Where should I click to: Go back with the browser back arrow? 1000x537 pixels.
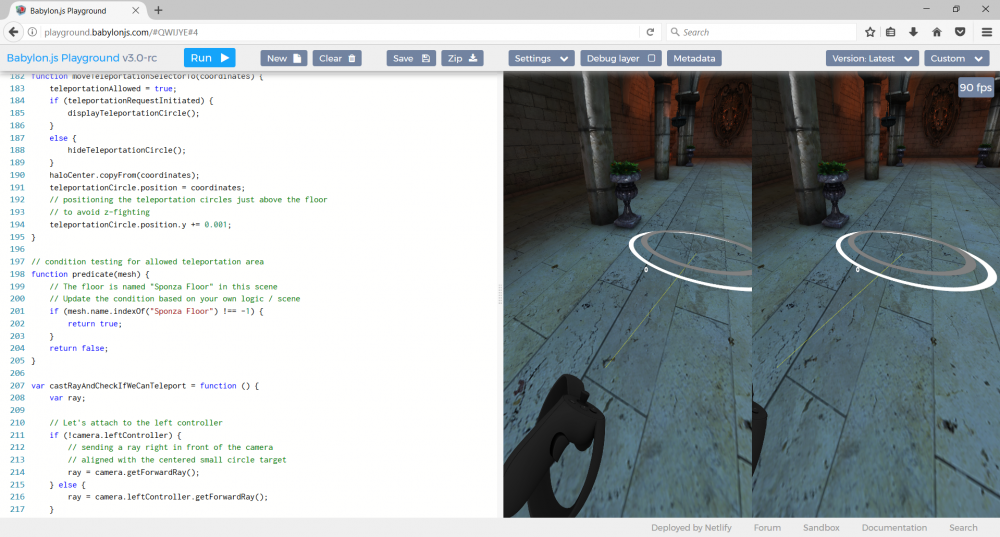click(x=13, y=32)
